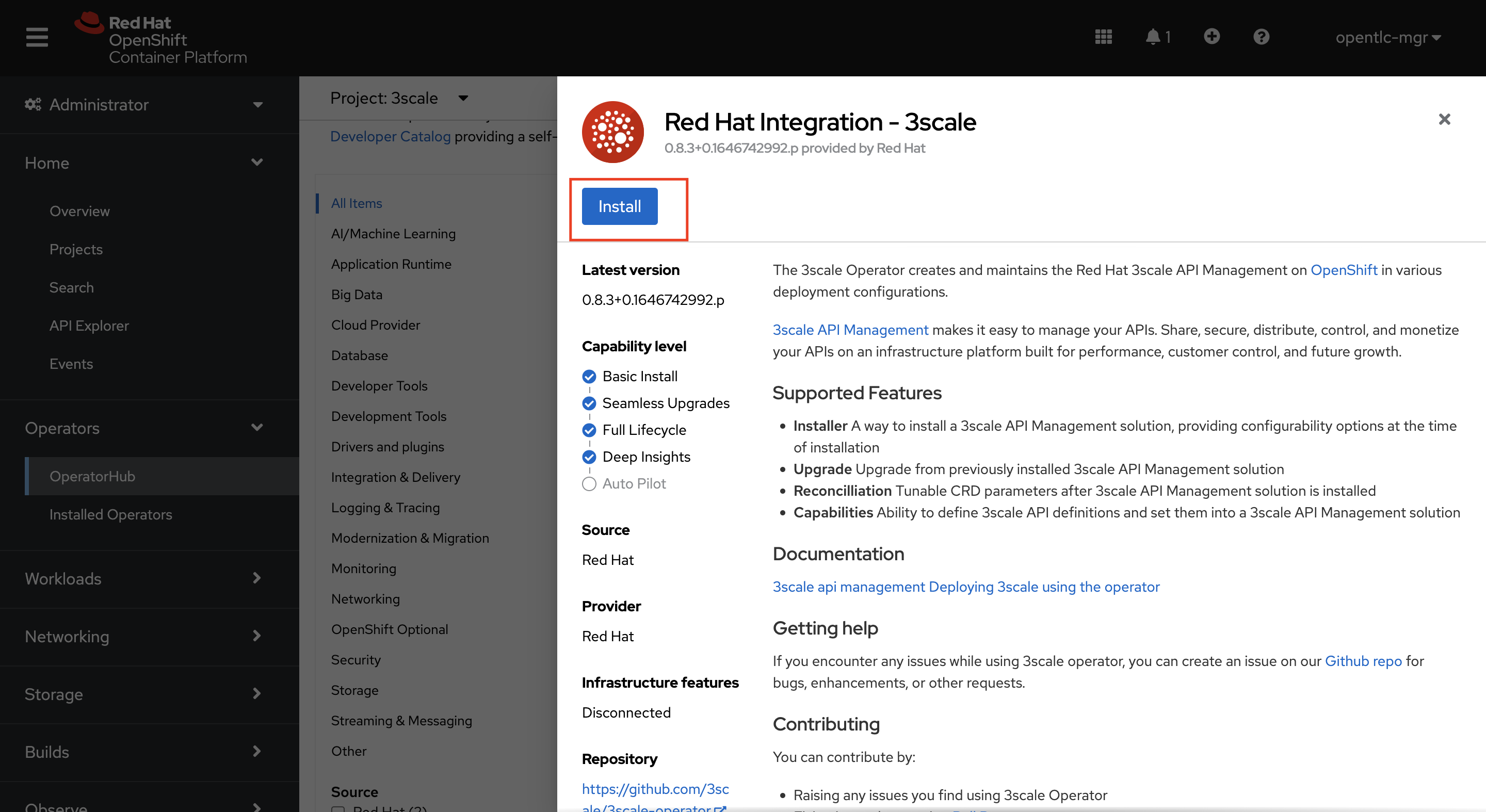Expand the Home navigation section
1486x812 pixels.
pyautogui.click(x=143, y=163)
